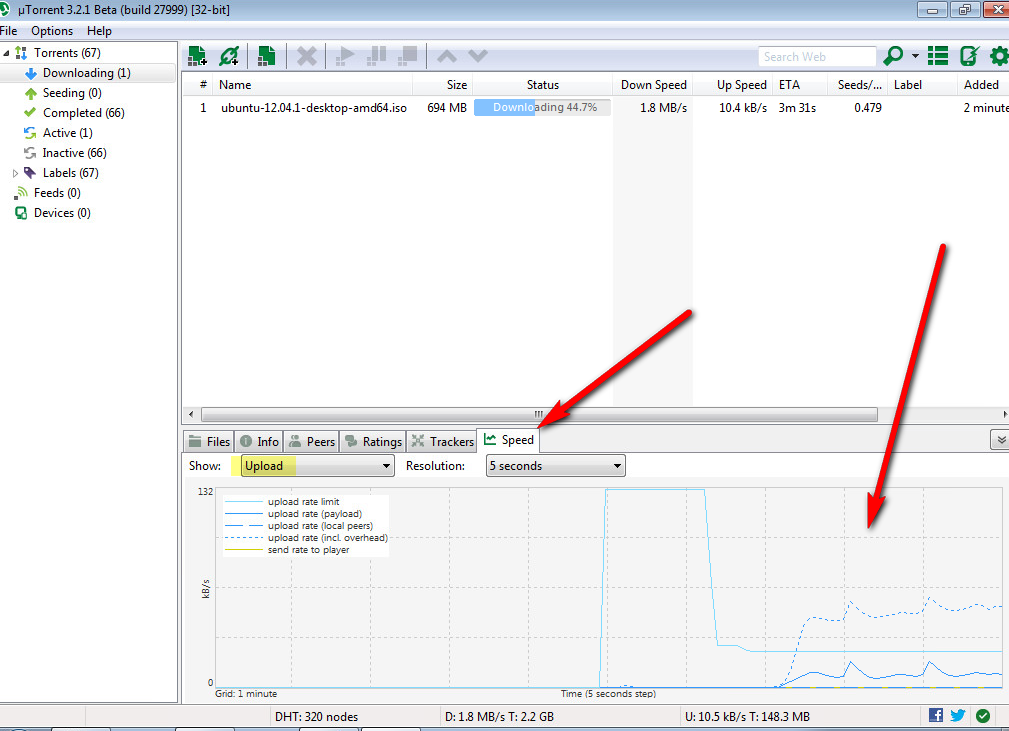The width and height of the screenshot is (1009, 731).
Task: Switch to the Peers tab
Action: tap(311, 440)
